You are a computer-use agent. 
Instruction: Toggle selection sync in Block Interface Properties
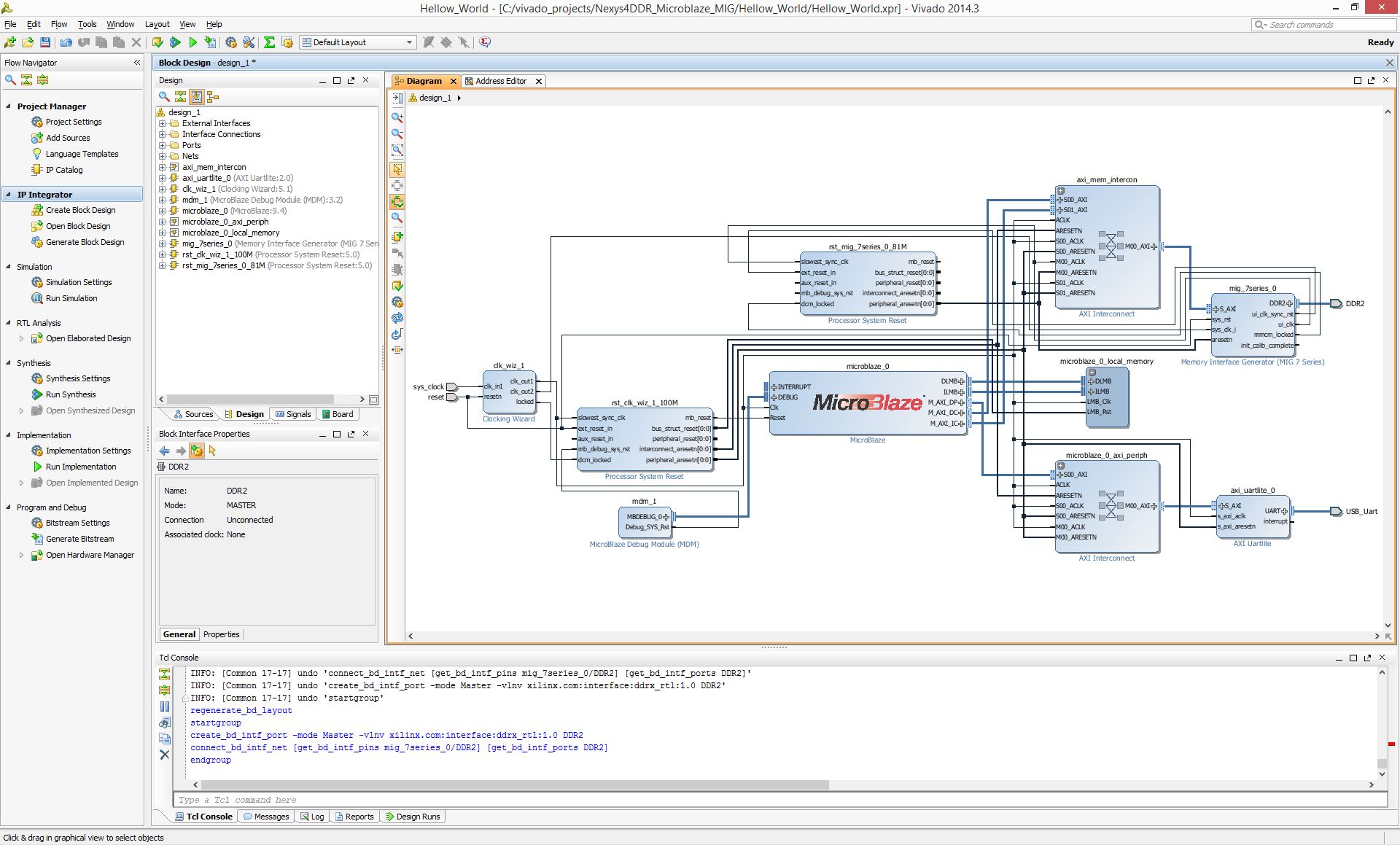tap(197, 451)
